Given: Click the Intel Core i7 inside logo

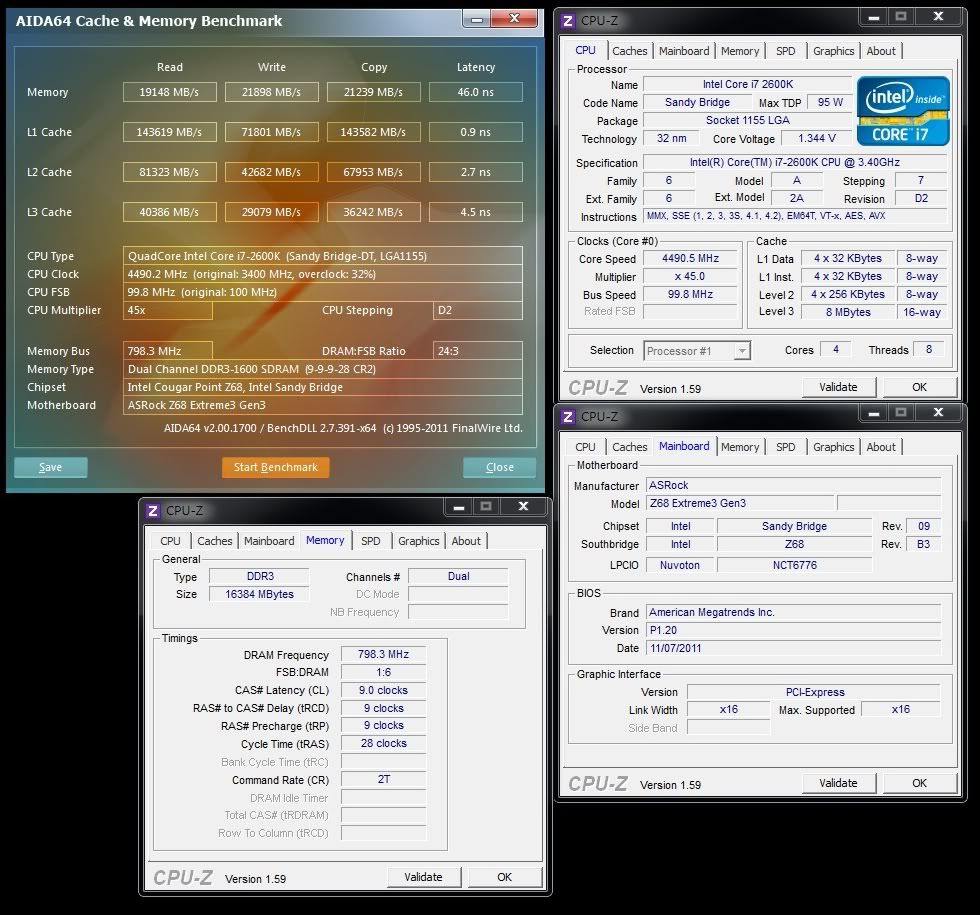Looking at the screenshot, I should 903,111.
